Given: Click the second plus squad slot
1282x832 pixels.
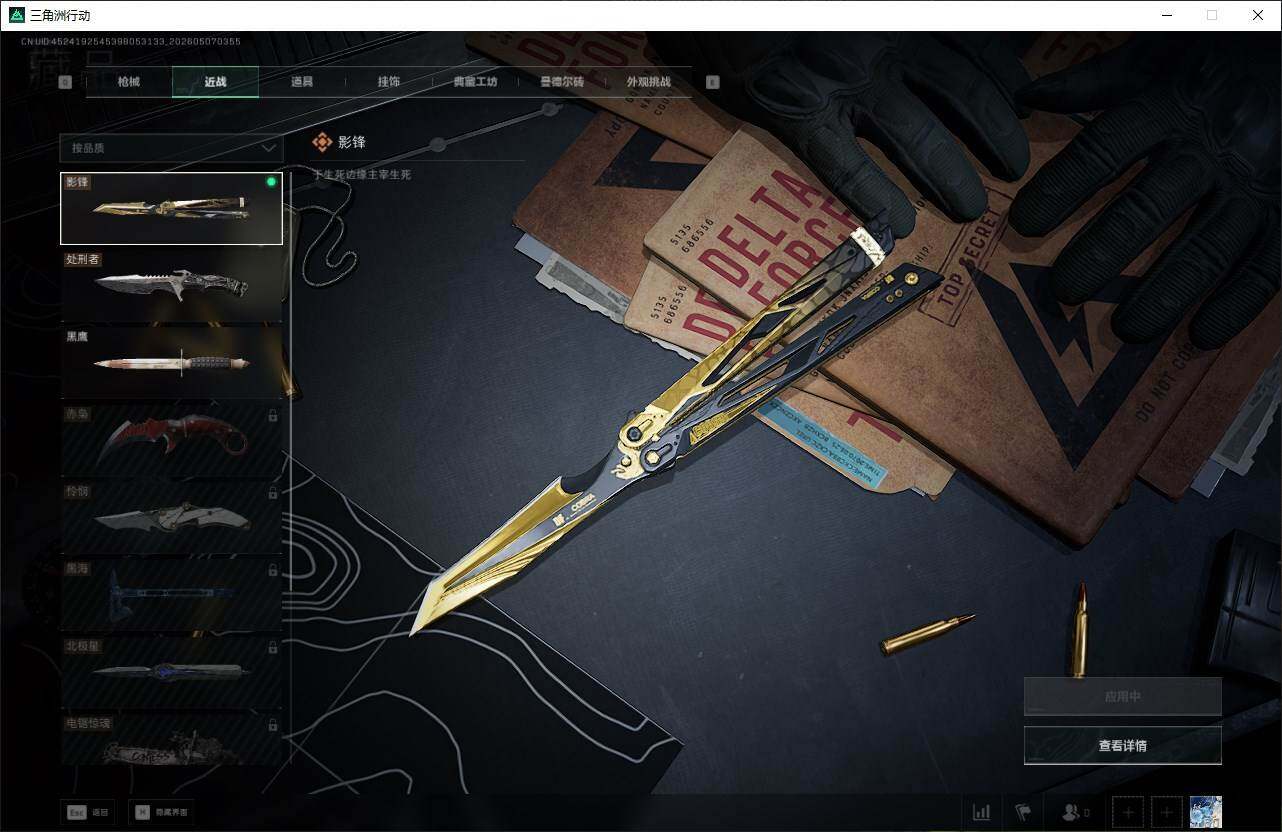Looking at the screenshot, I should (x=1167, y=812).
